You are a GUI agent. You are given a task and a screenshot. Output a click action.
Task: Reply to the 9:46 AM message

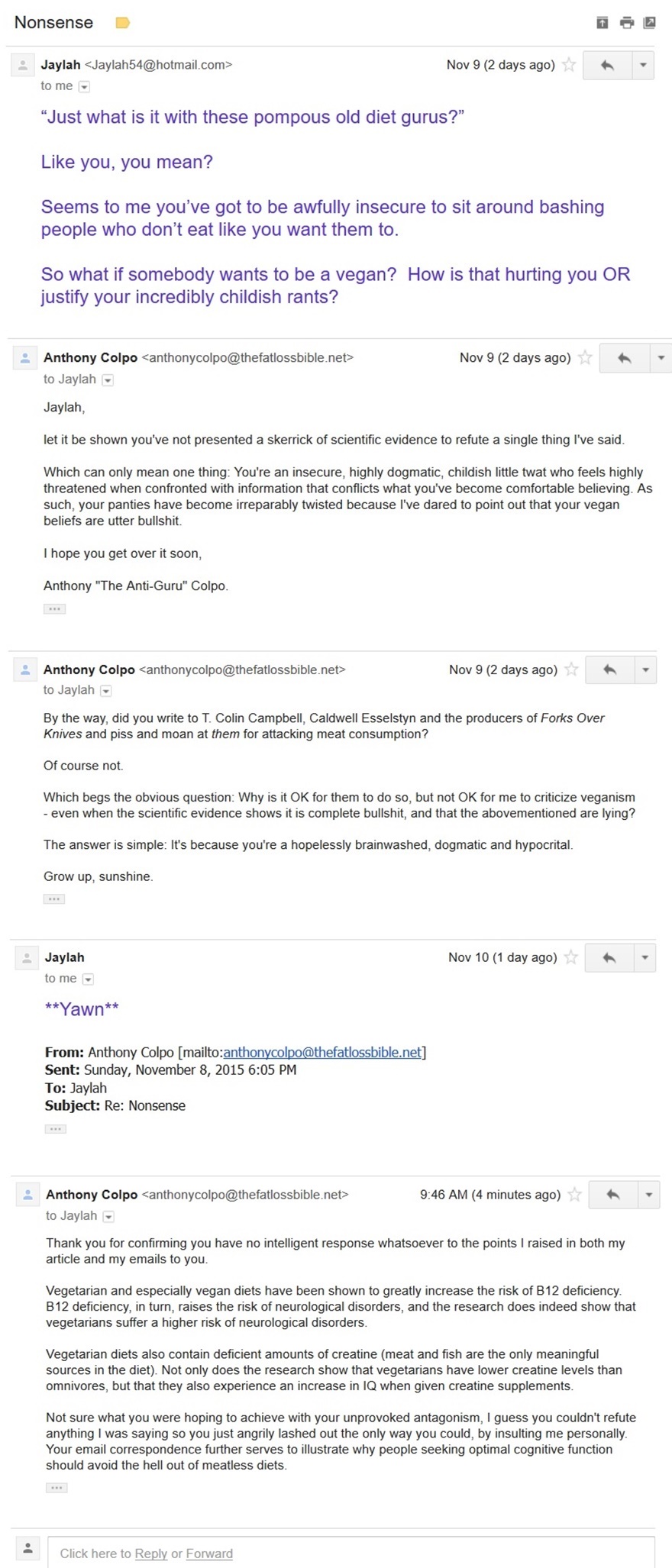click(x=612, y=1195)
